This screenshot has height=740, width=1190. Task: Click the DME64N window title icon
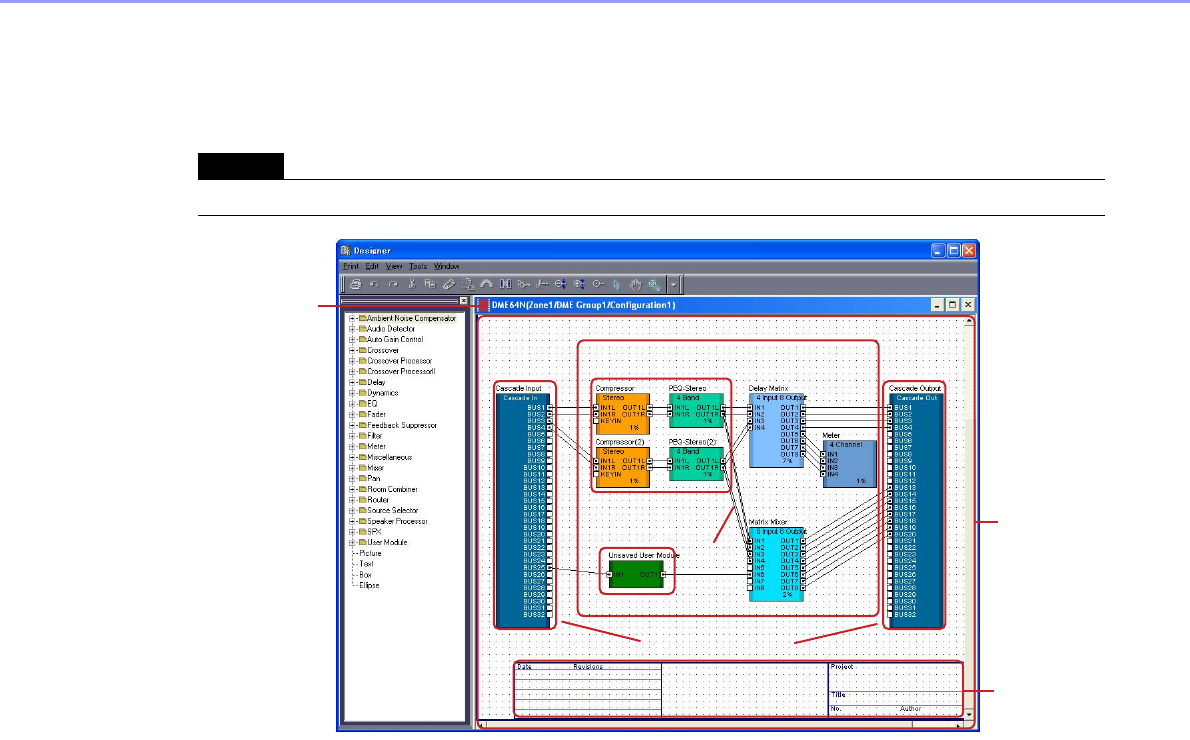(x=483, y=305)
